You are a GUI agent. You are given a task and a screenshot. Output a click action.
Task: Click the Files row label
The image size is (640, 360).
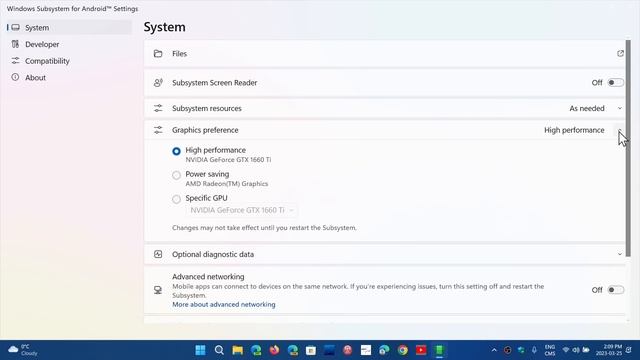180,53
